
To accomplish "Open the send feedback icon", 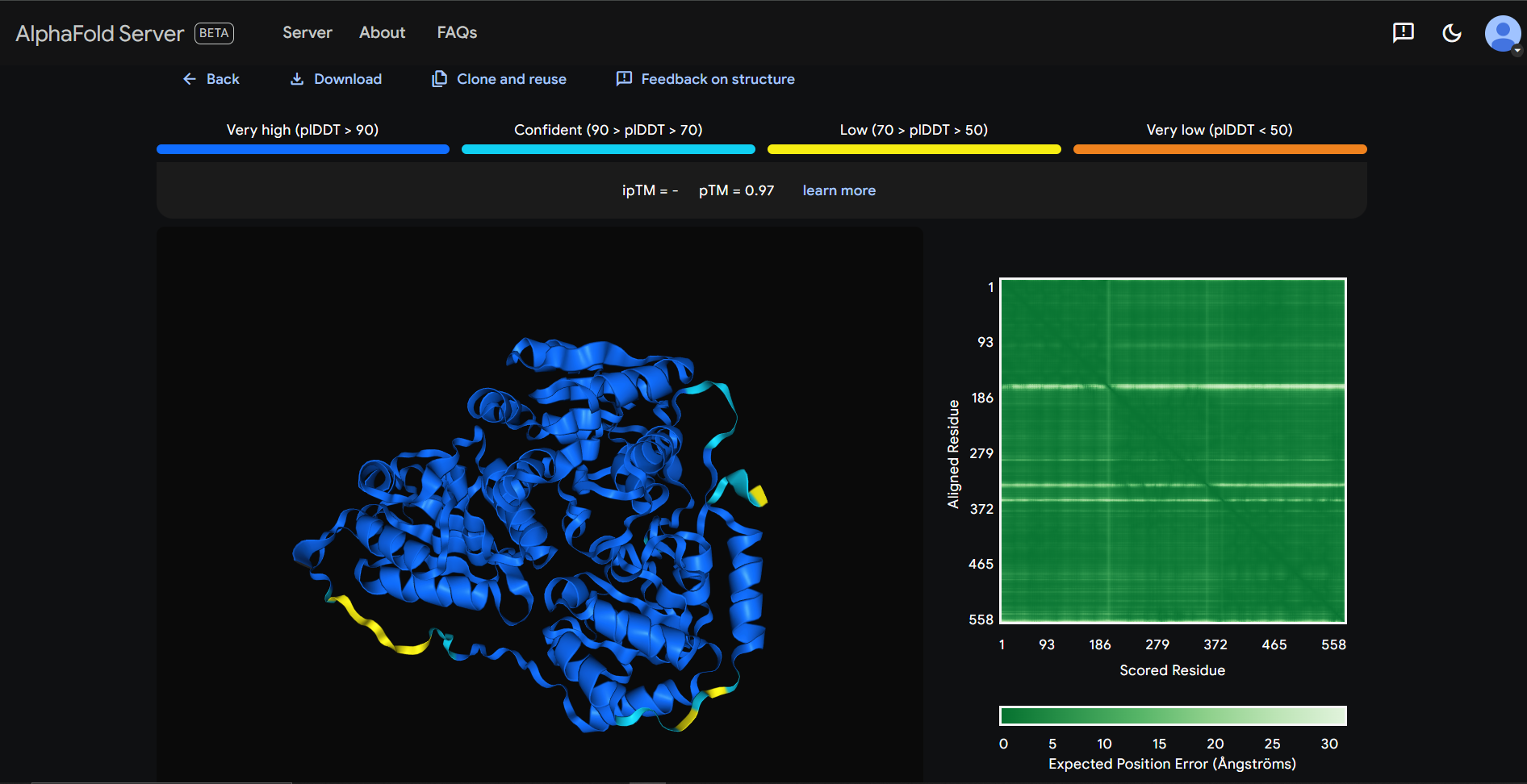I will (1404, 32).
